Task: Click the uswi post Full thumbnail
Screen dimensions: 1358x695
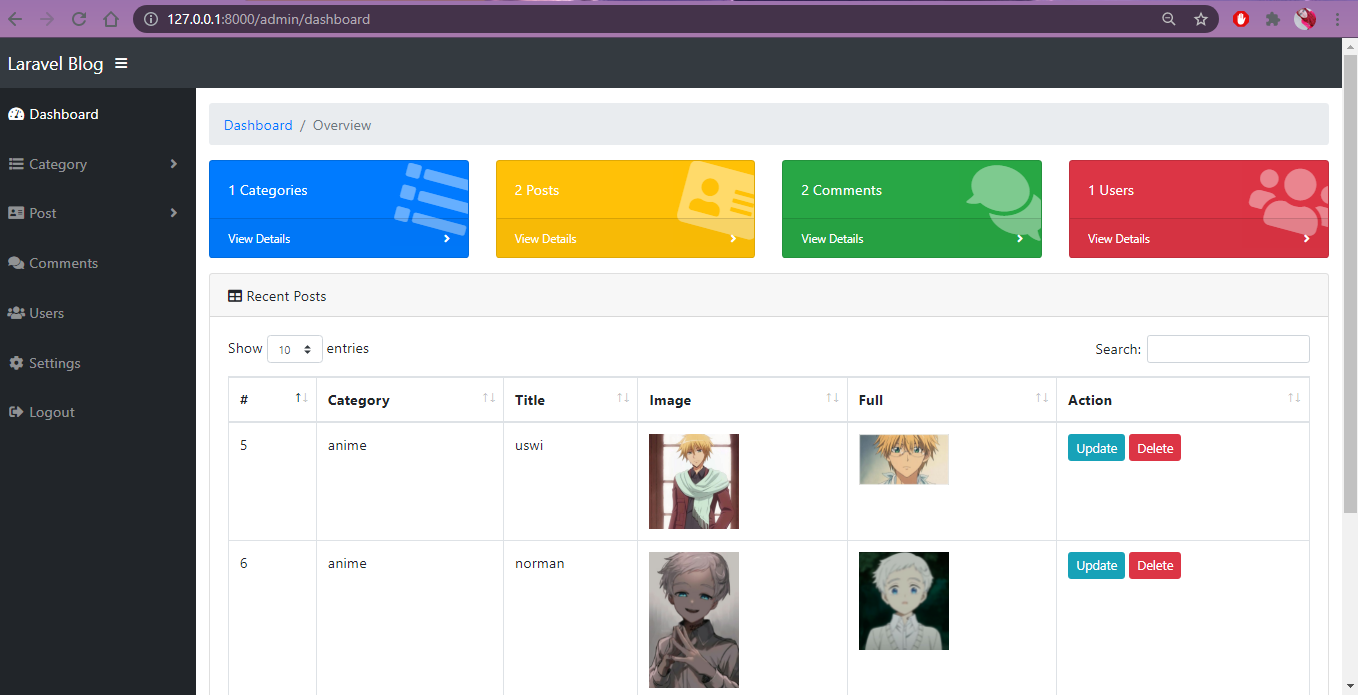Action: pos(904,459)
